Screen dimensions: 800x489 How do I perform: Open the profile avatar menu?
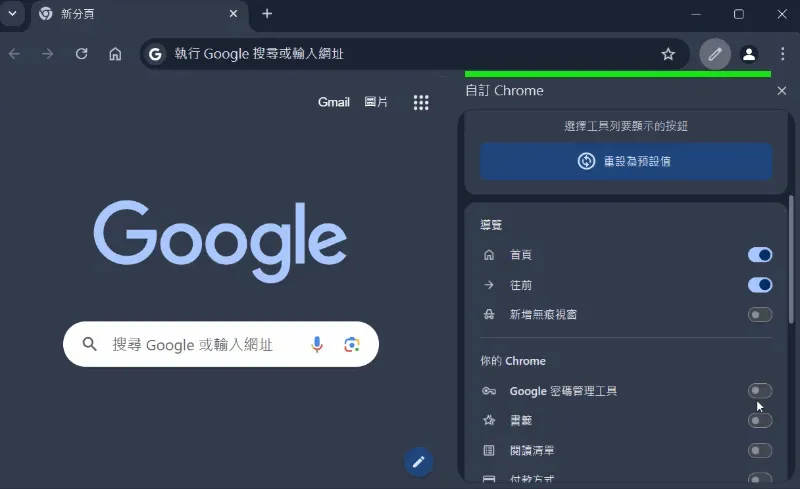[x=748, y=54]
